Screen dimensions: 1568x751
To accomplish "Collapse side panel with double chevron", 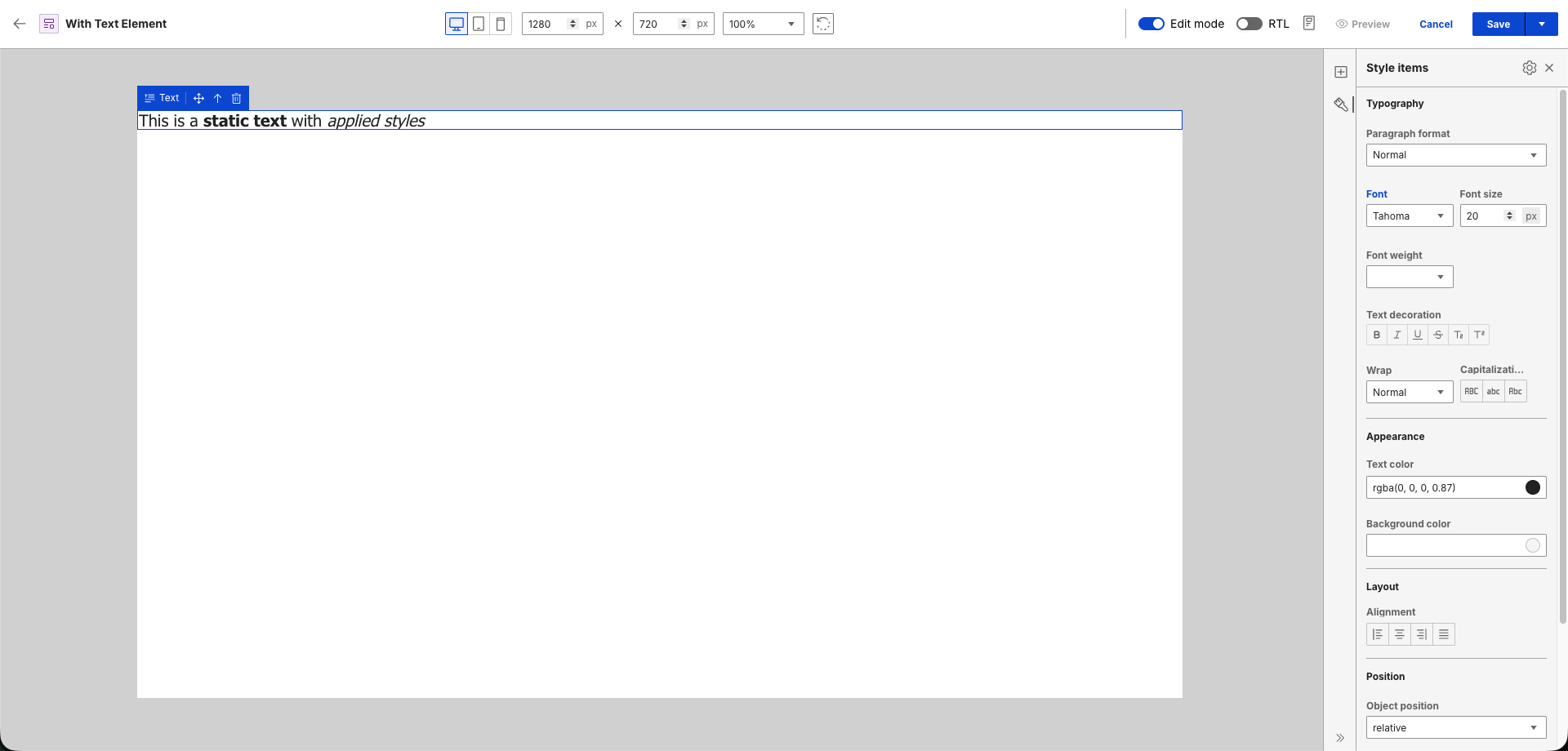I will pyautogui.click(x=1340, y=738).
